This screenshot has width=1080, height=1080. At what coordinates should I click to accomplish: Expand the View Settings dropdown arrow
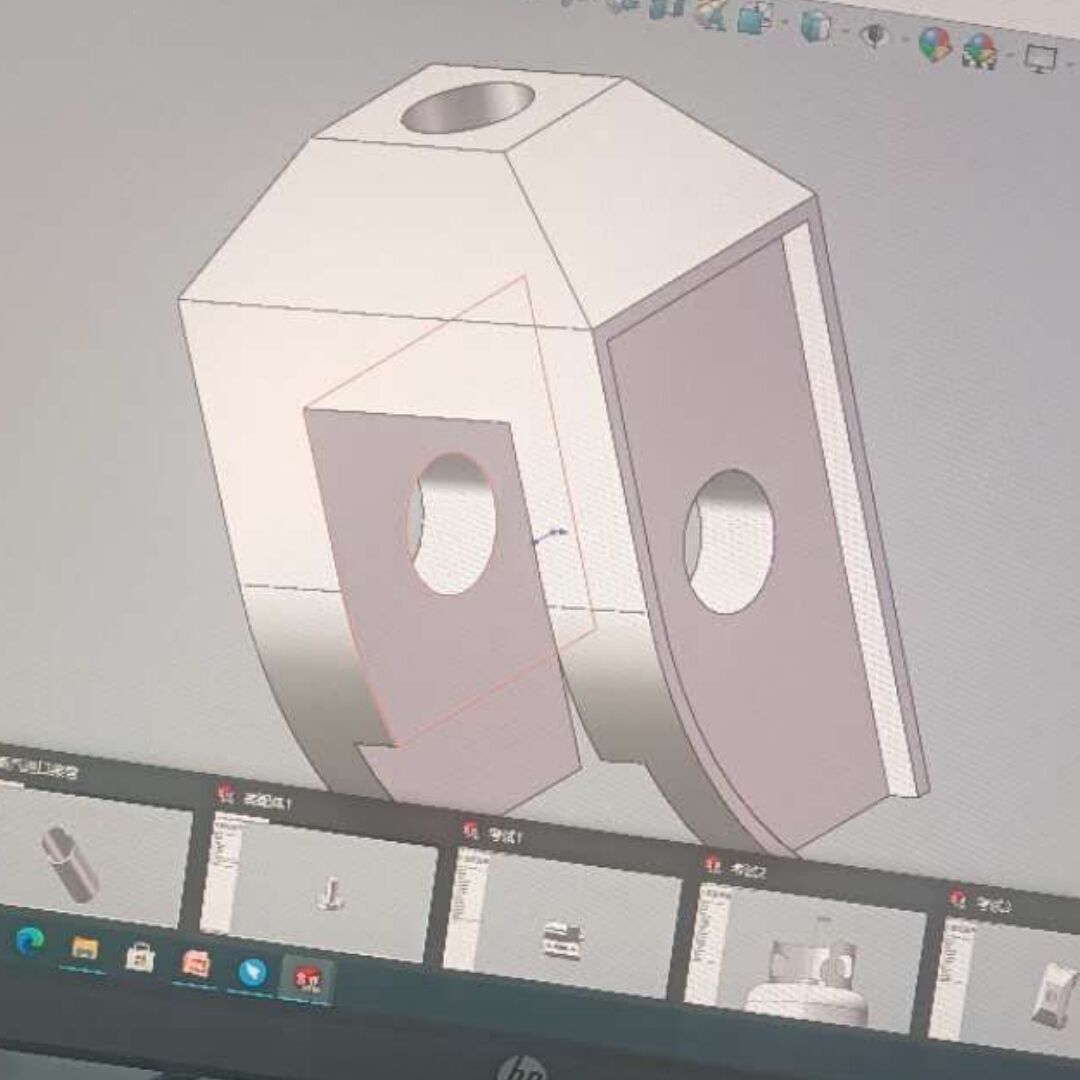(x=1069, y=62)
